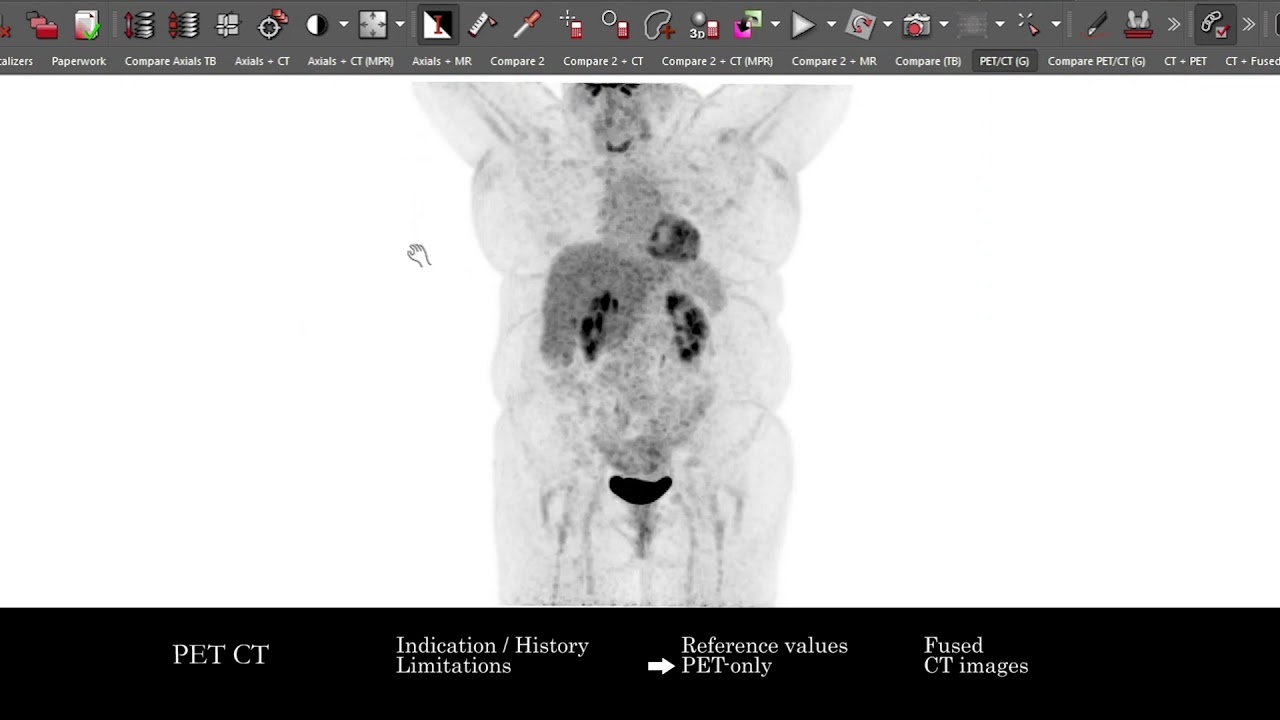Switch to Compare Axials TB tab
1280x720 pixels.
click(x=170, y=61)
